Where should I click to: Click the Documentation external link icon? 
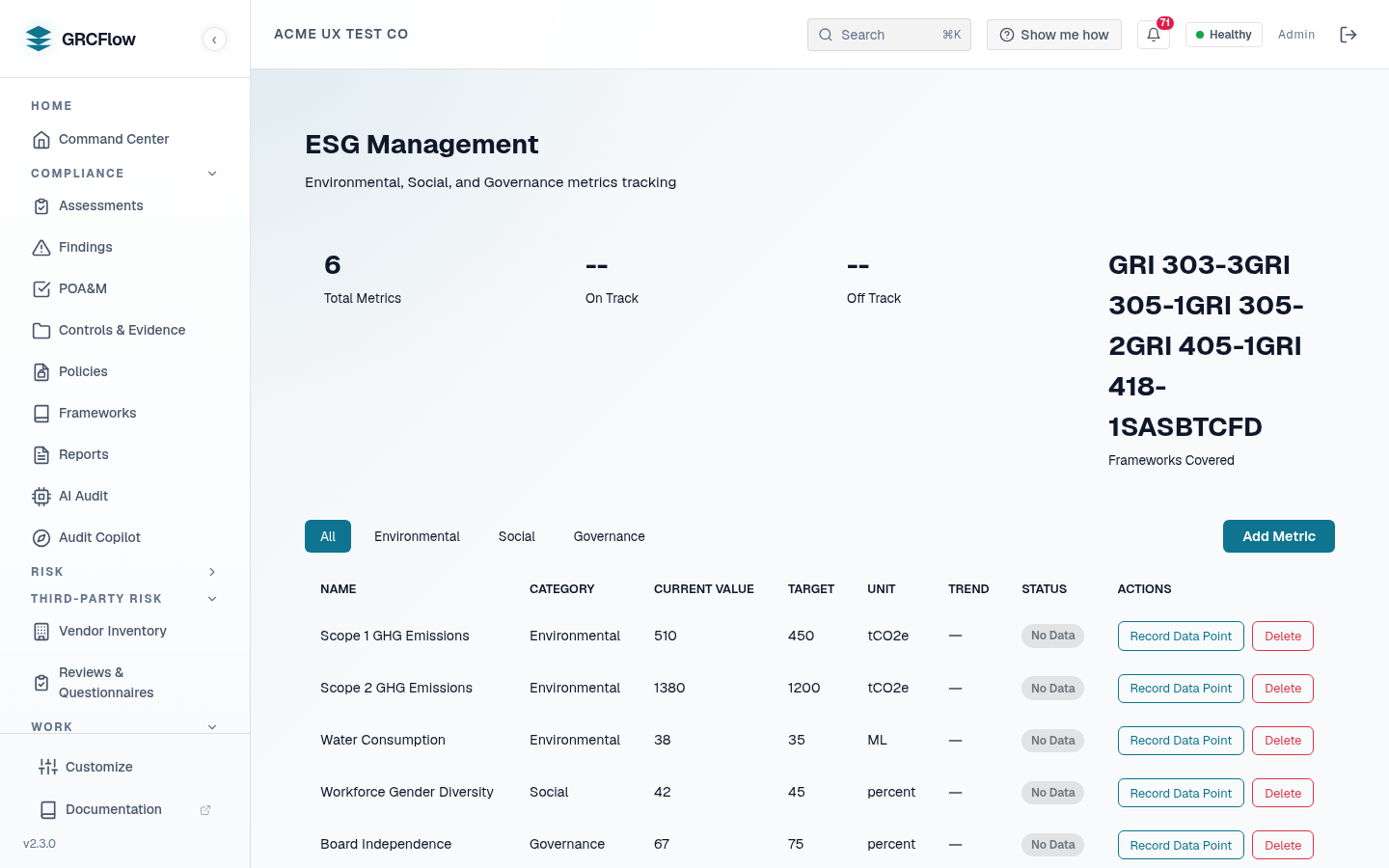point(205,810)
